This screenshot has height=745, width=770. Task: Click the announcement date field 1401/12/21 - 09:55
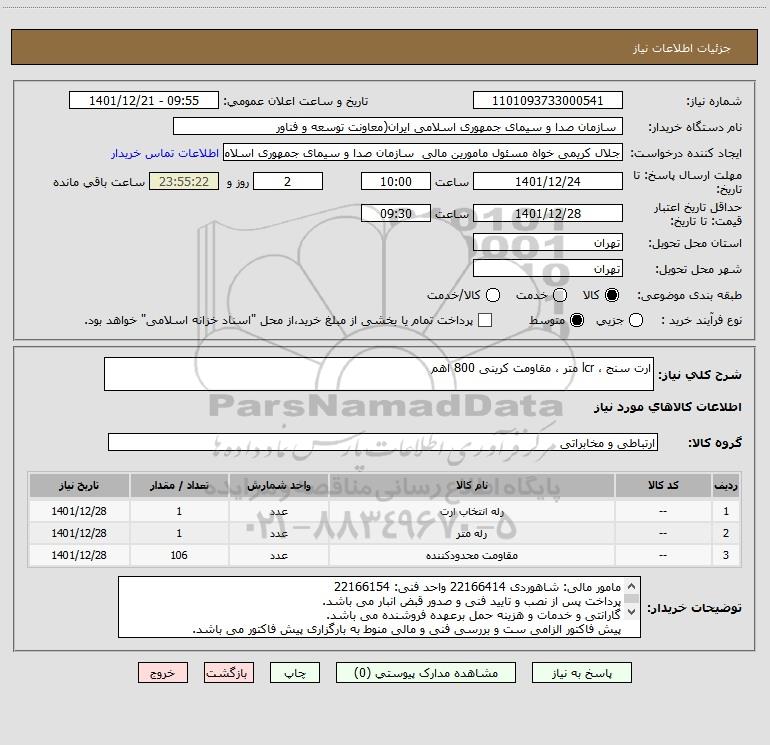pyautogui.click(x=144, y=101)
